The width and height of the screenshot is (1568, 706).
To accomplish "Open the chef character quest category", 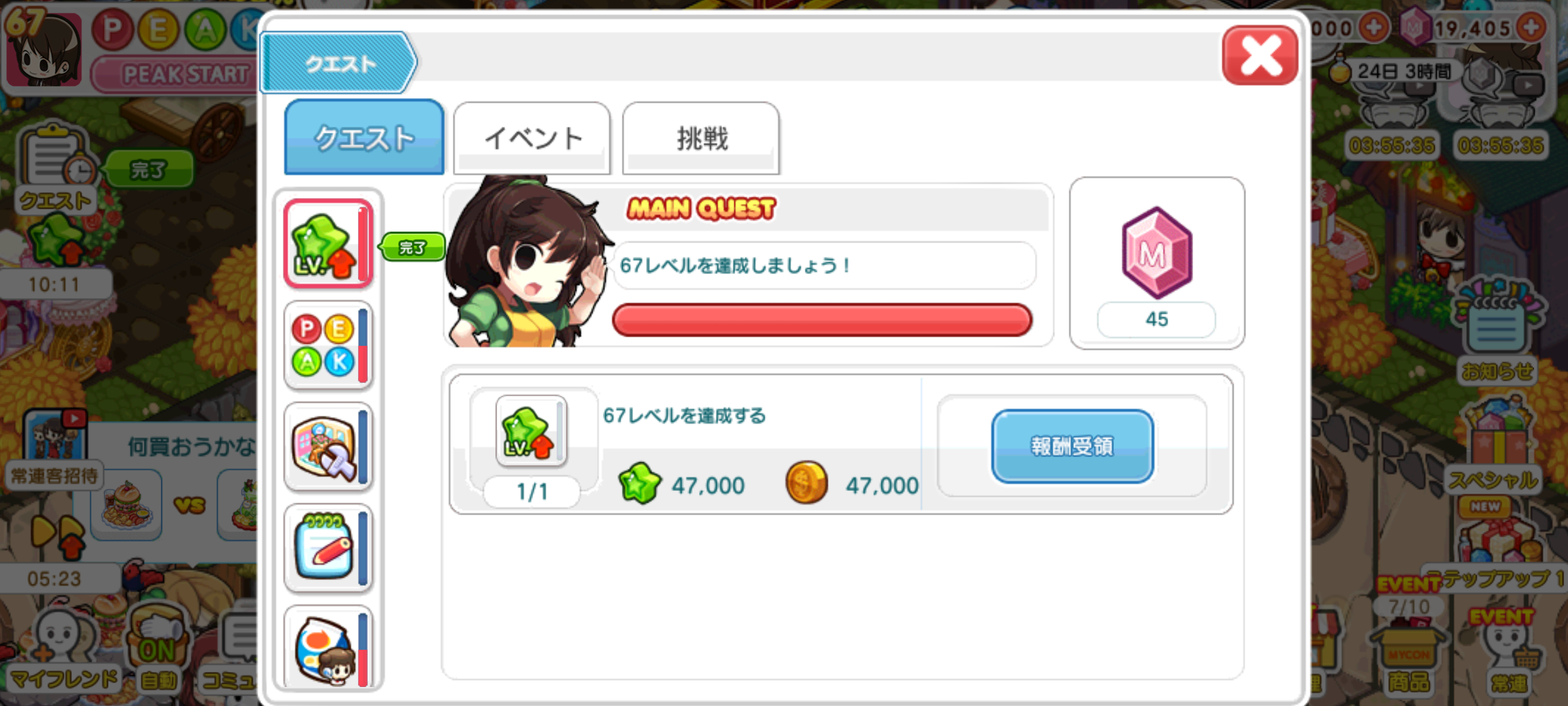I will pyautogui.click(x=328, y=647).
